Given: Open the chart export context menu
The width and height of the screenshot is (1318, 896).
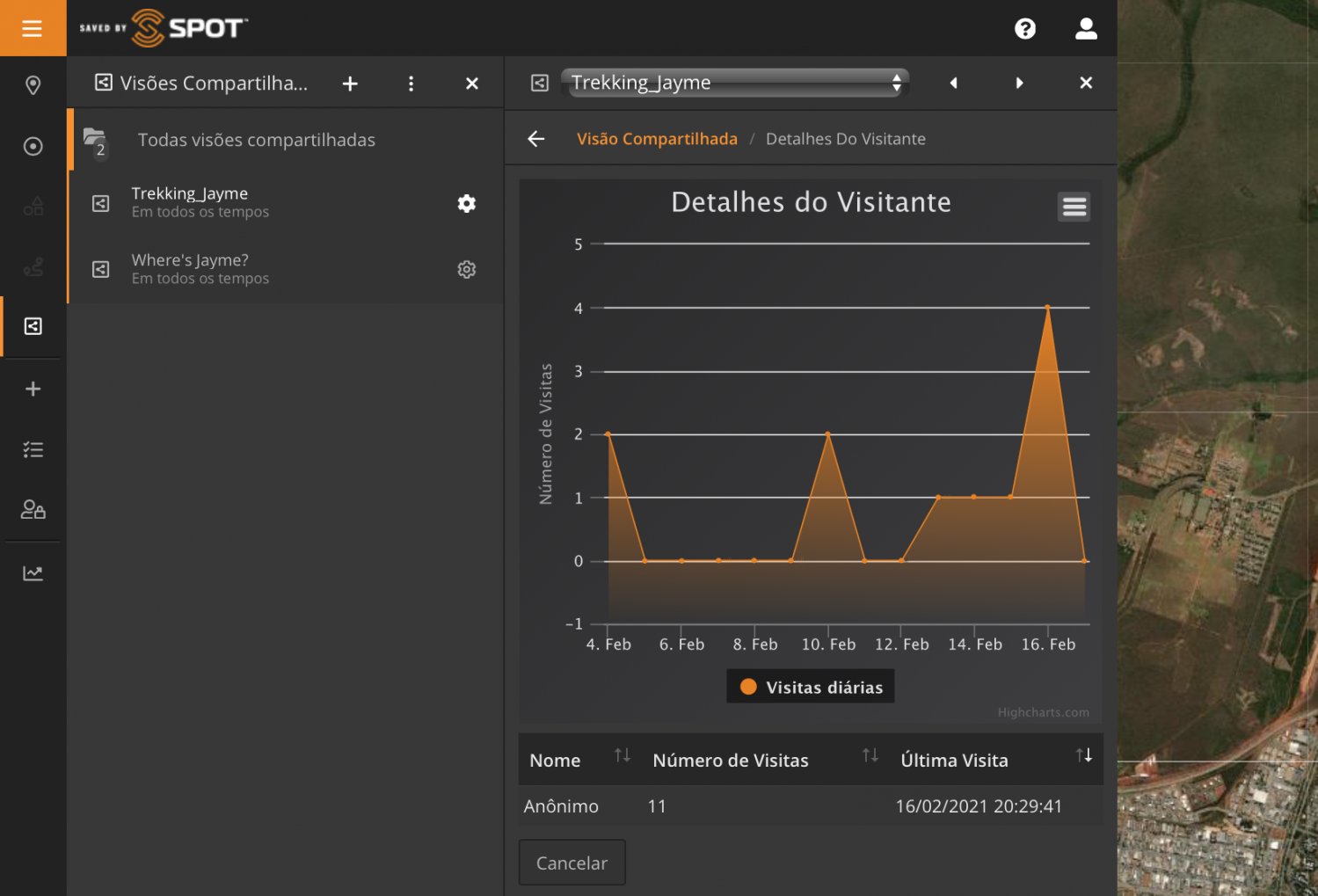Looking at the screenshot, I should [1074, 207].
